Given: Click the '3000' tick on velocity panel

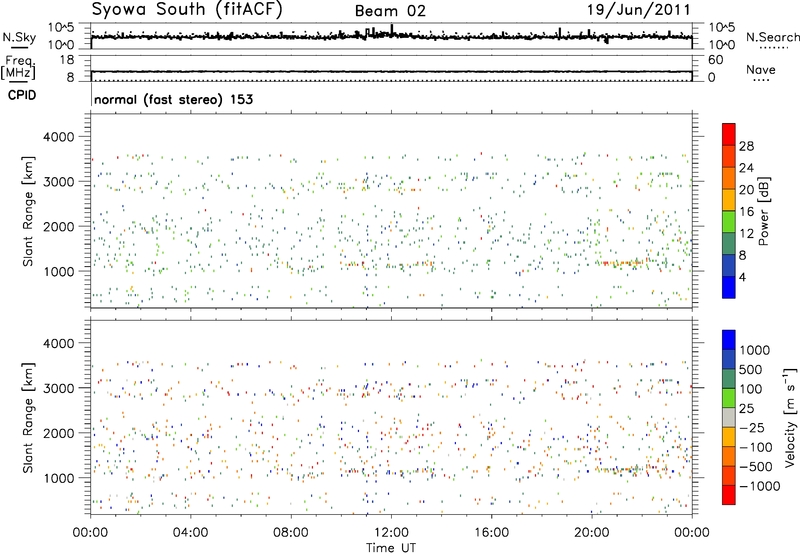Looking at the screenshot, I should (58, 388).
